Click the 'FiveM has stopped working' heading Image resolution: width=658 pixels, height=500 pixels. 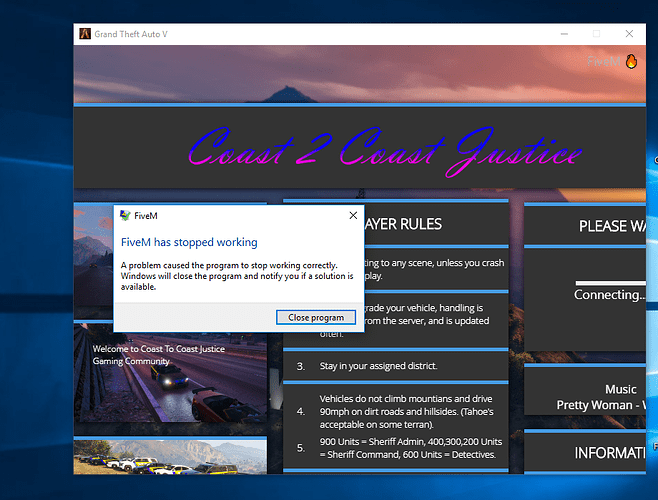189,242
